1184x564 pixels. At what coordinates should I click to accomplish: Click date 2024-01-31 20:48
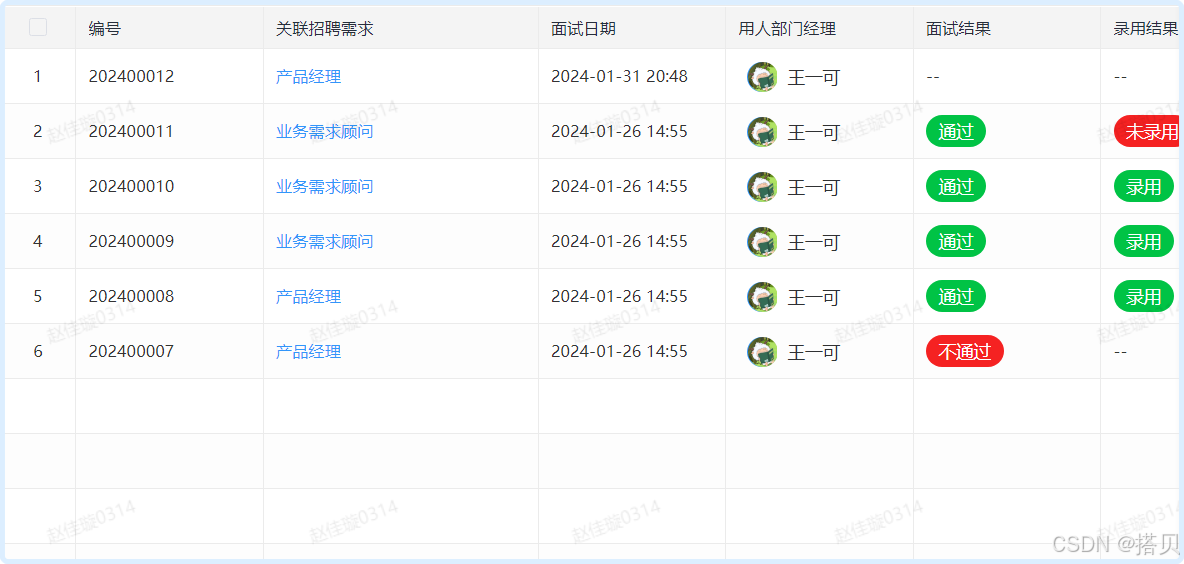[619, 76]
